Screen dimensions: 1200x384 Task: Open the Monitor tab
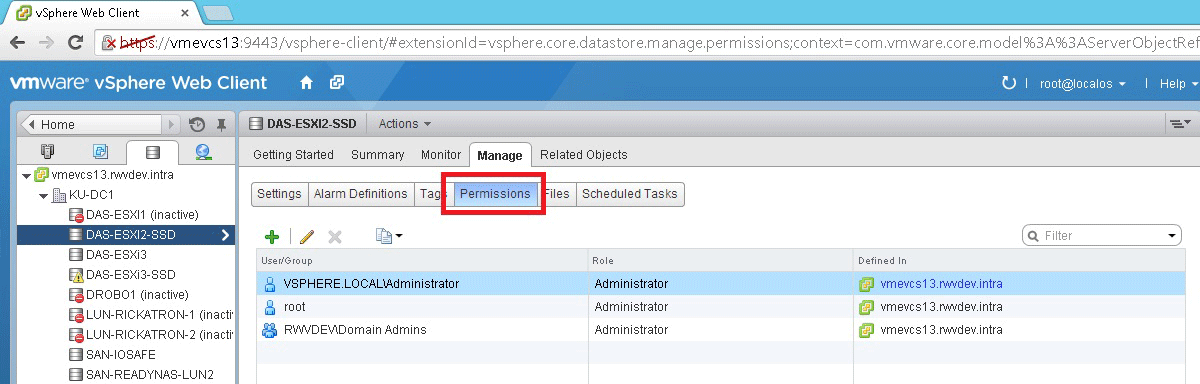(441, 155)
